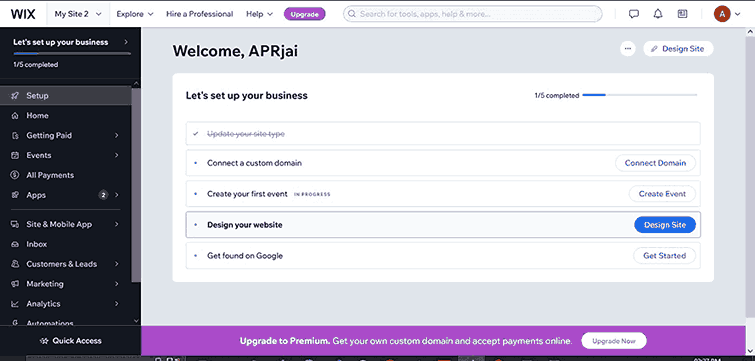The width and height of the screenshot is (755, 361).
Task: Expand Site & Mobile App submenu
Action: click(117, 224)
